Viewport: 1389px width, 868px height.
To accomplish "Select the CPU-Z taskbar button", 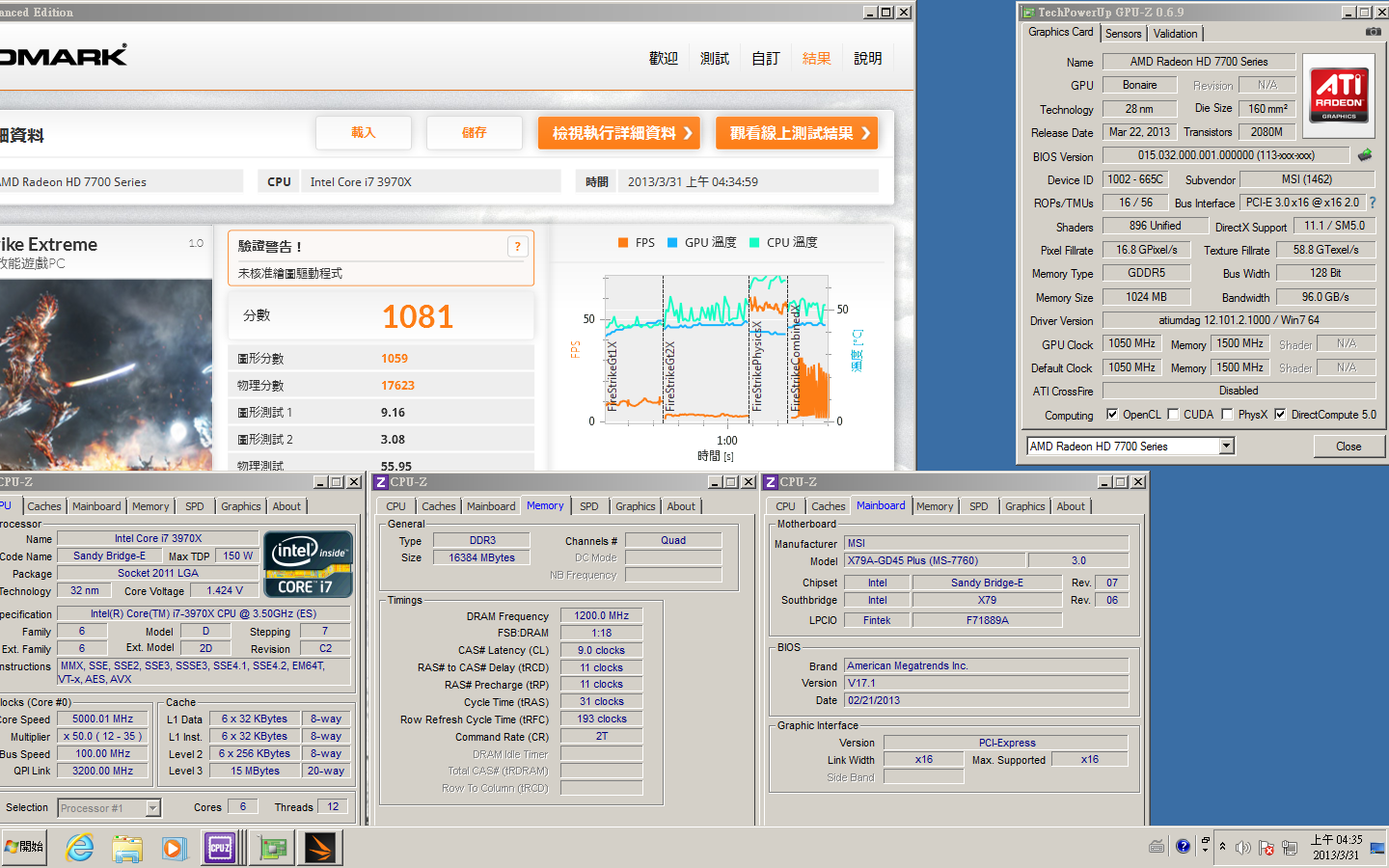I will click(220, 848).
